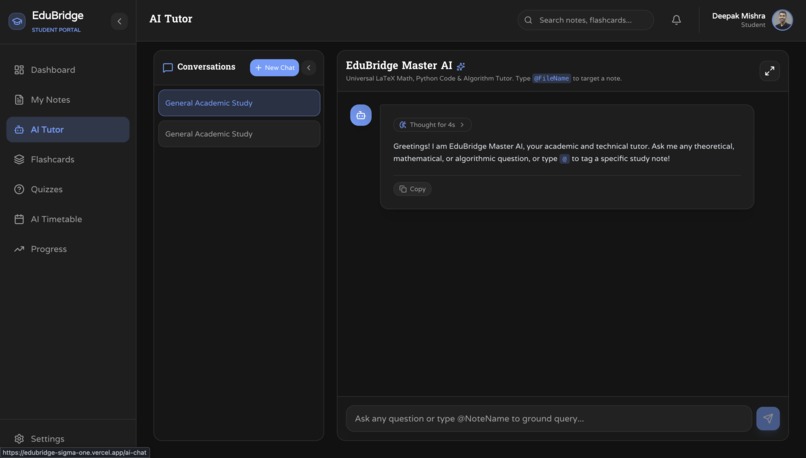Click the EduBridge graduation cap logo
The image size is (806, 458).
[x=17, y=21]
